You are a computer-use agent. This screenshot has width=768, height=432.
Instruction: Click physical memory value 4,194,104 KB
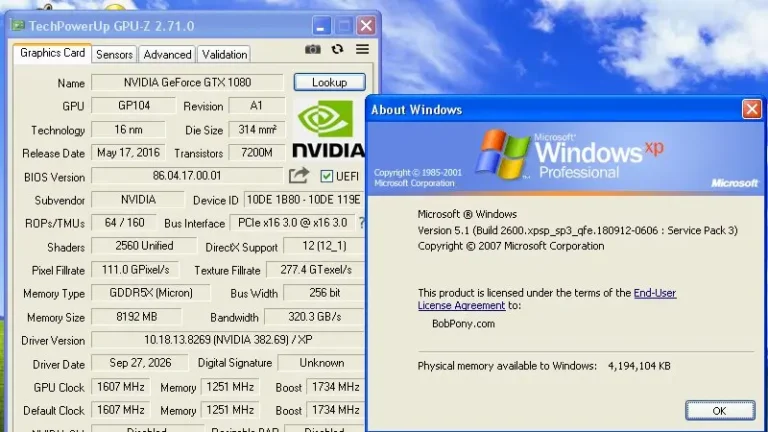coord(639,366)
